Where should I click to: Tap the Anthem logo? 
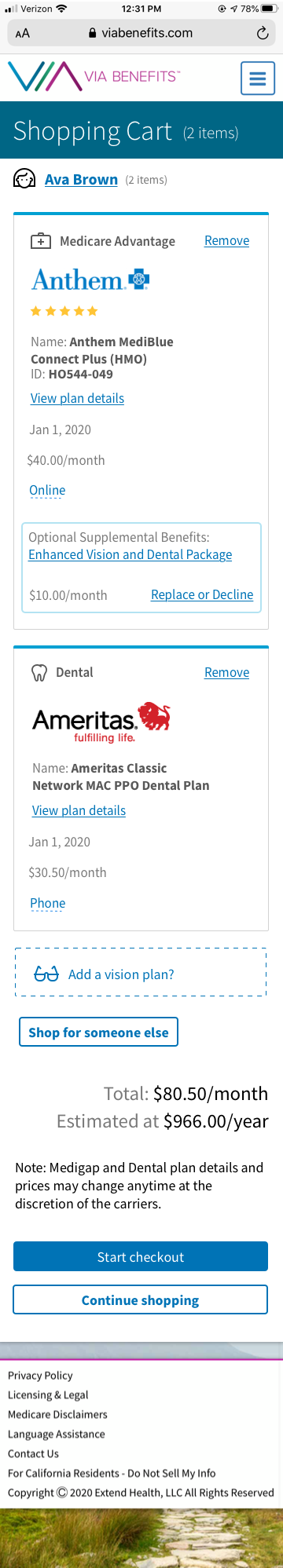[90, 280]
